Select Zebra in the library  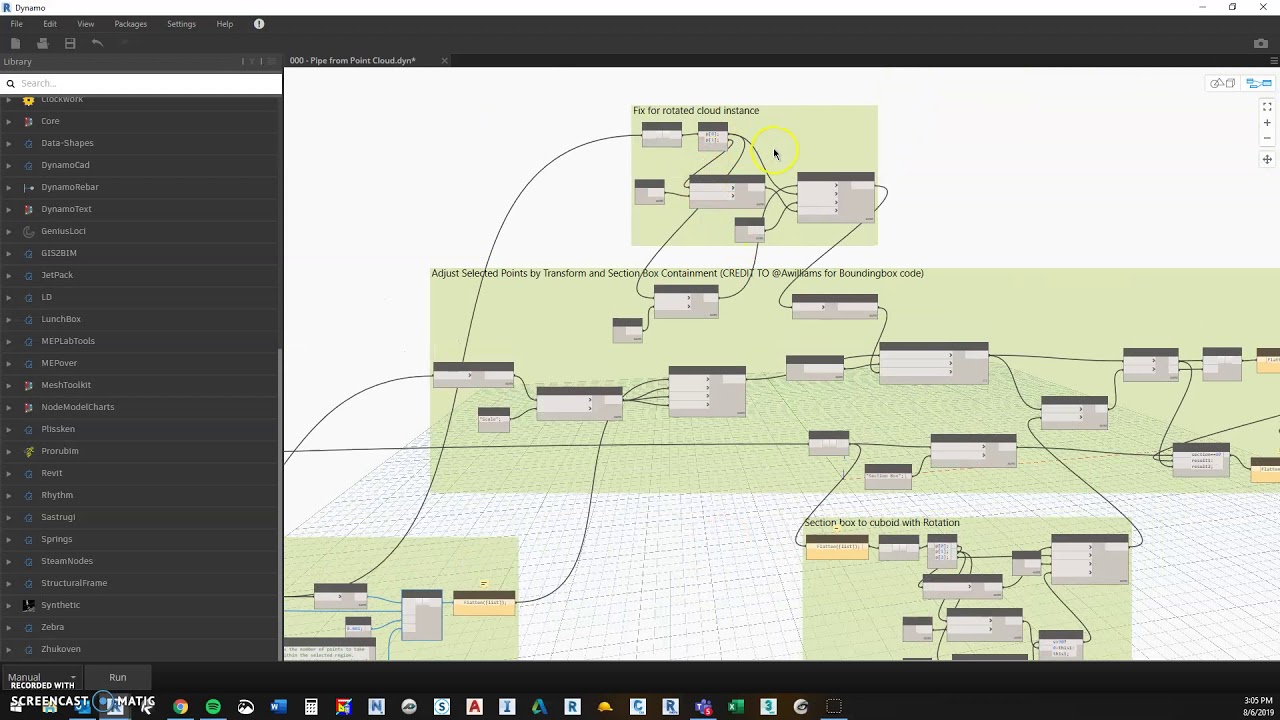point(52,627)
